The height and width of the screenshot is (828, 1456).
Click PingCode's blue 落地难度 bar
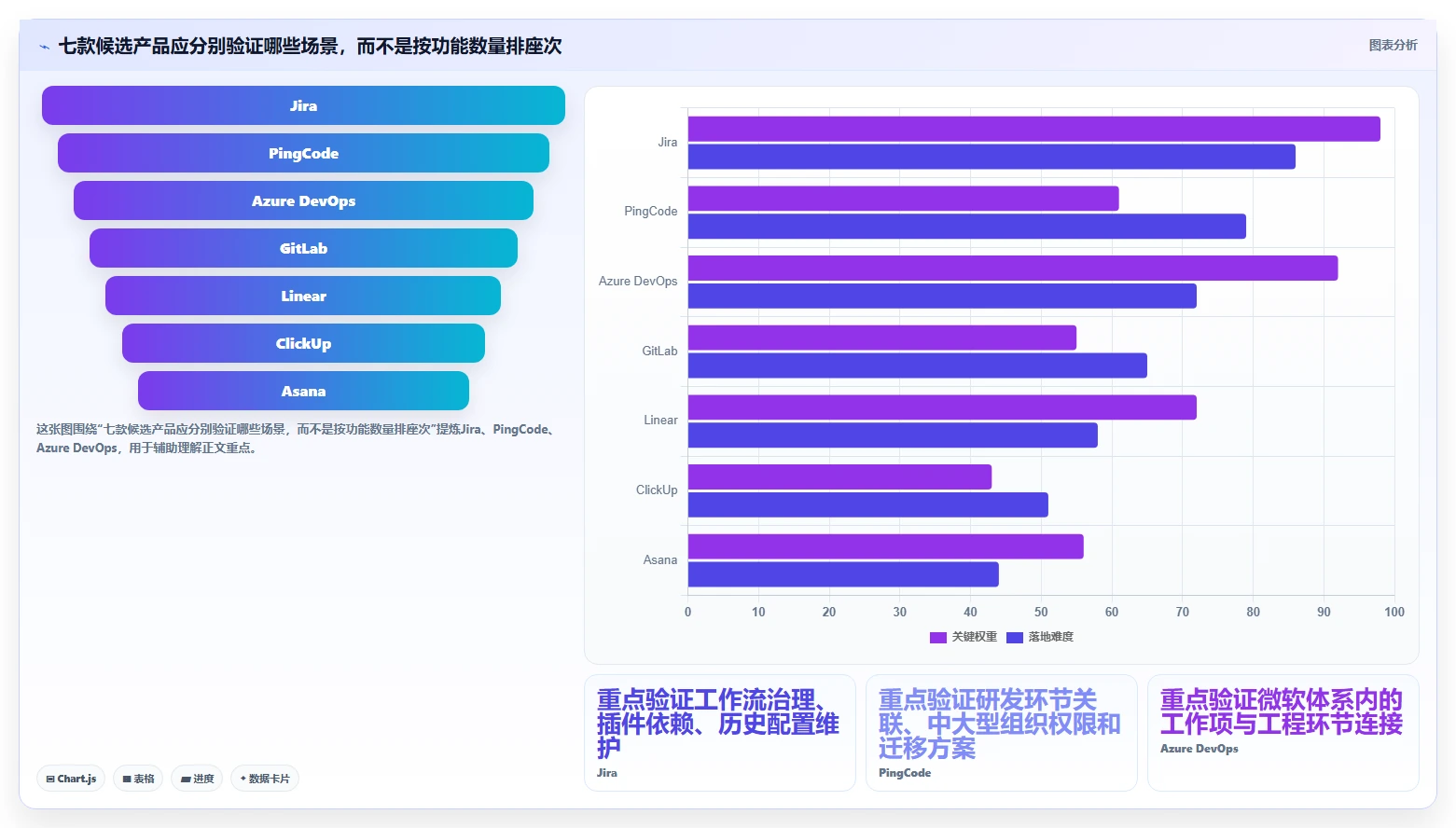point(967,227)
